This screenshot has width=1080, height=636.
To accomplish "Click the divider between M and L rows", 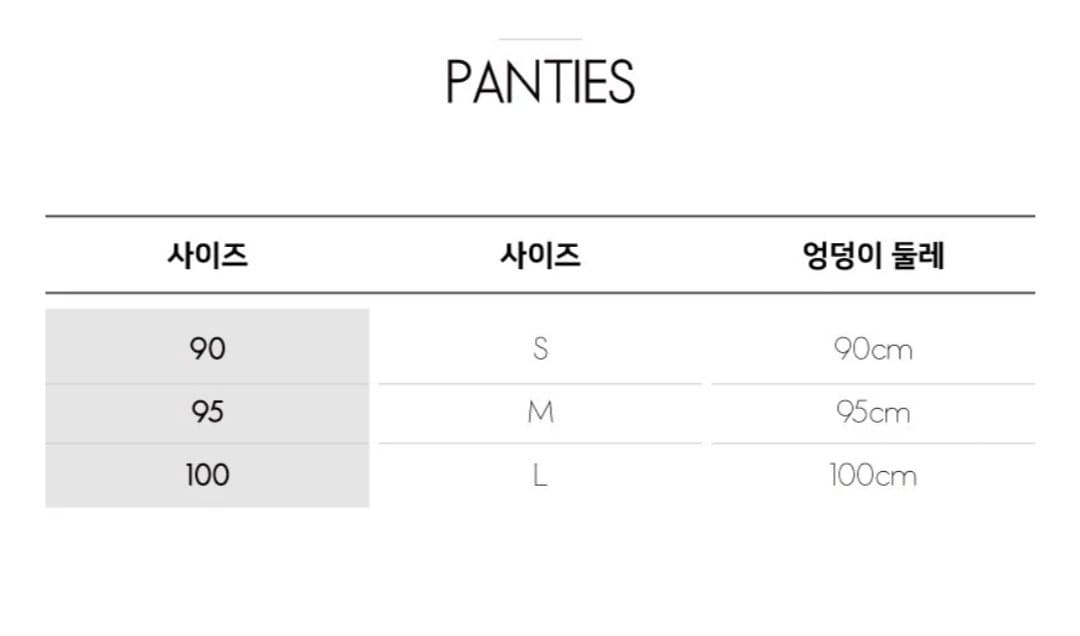I will [540, 443].
